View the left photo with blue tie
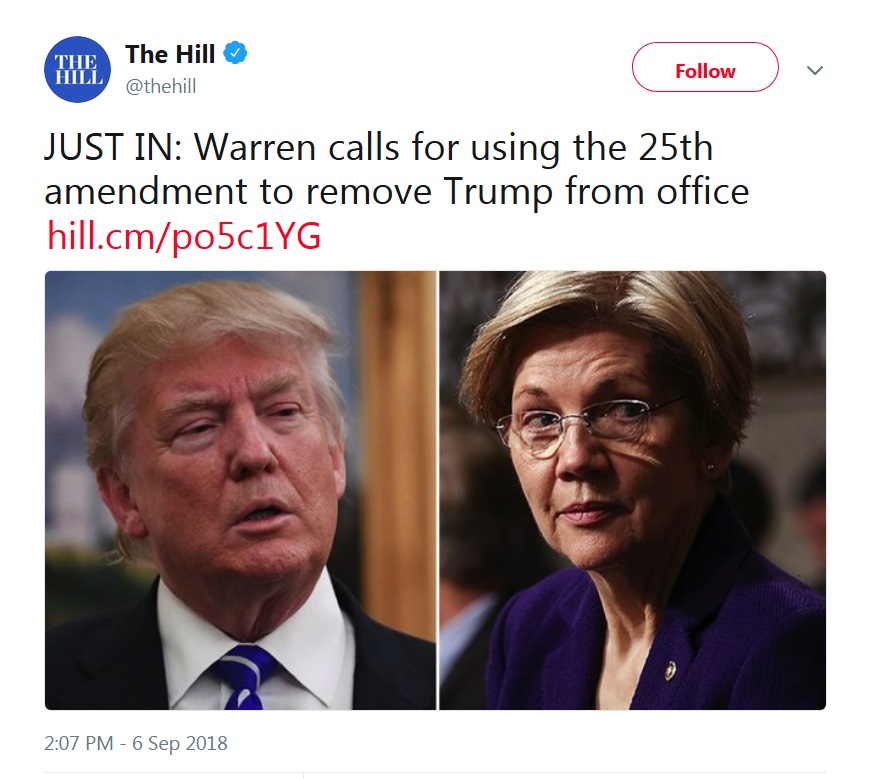 coord(240,490)
